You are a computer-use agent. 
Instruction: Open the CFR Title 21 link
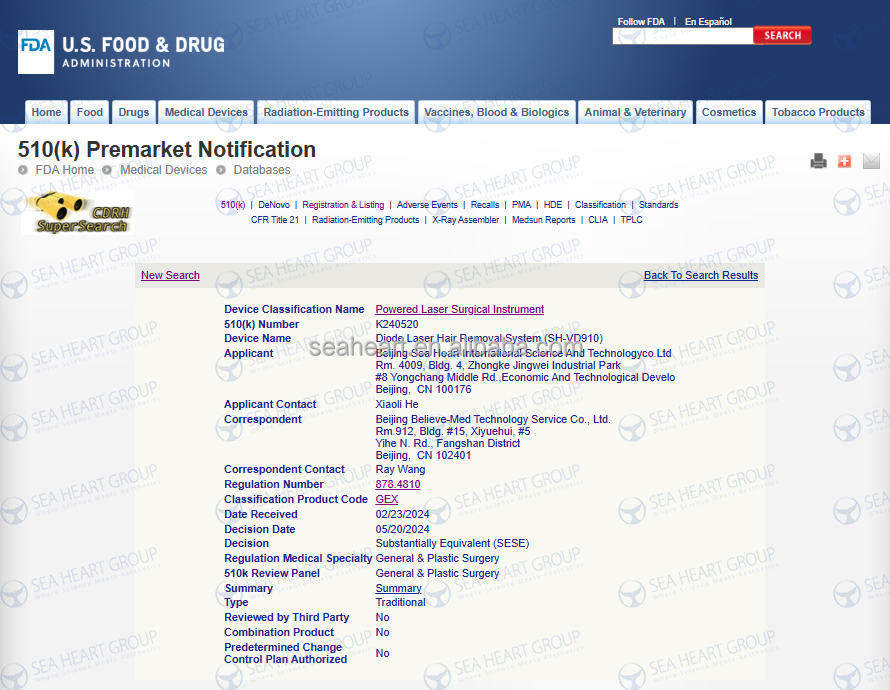point(275,220)
